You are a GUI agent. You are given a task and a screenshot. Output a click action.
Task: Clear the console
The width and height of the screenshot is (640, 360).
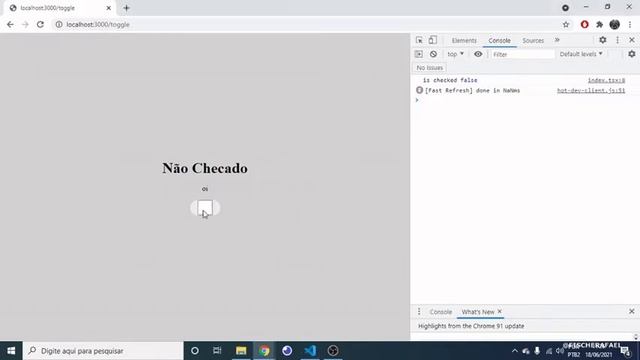(433, 54)
